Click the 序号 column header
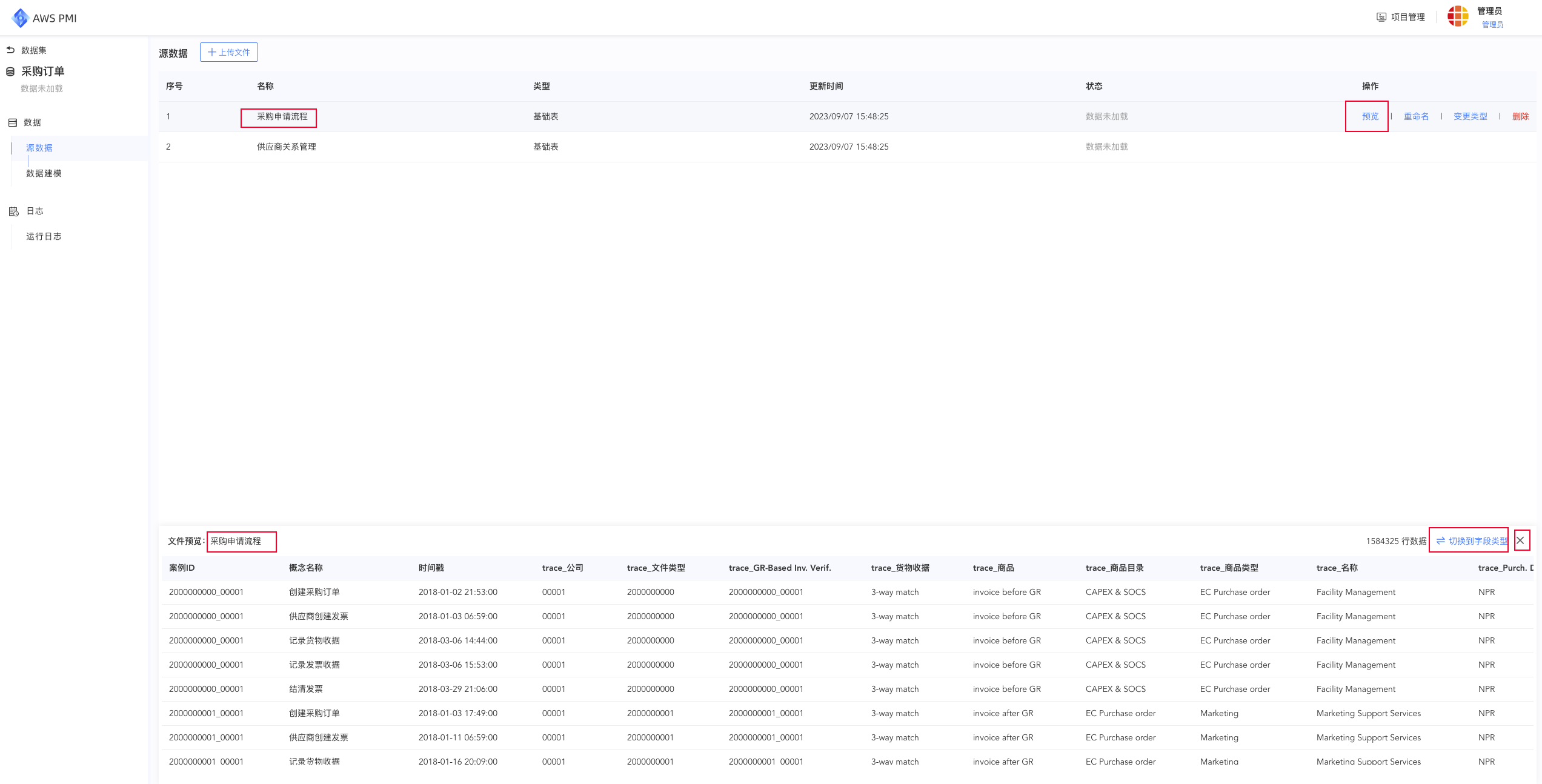 point(174,86)
